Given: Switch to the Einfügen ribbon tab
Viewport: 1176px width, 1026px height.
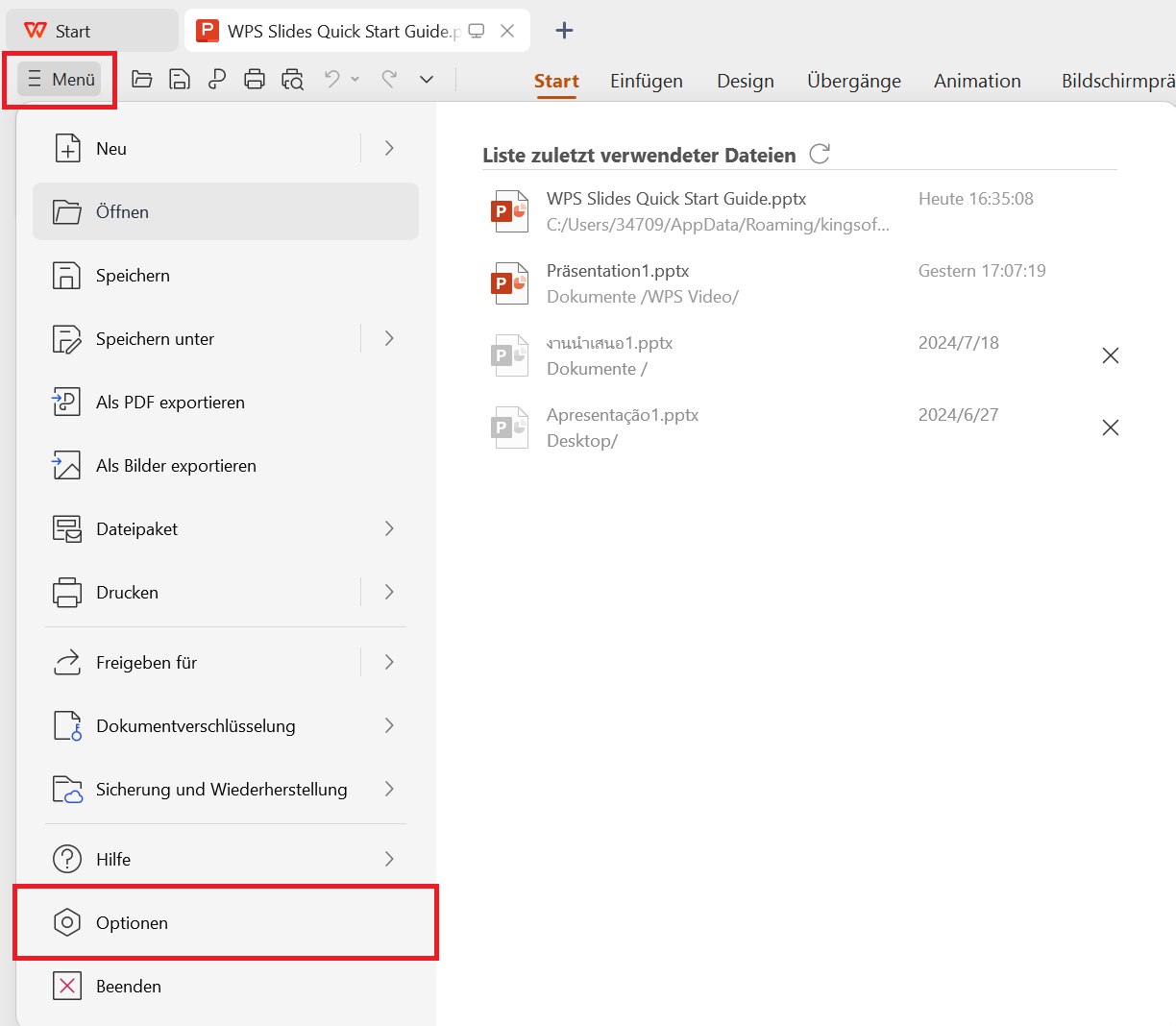Looking at the screenshot, I should [x=647, y=81].
